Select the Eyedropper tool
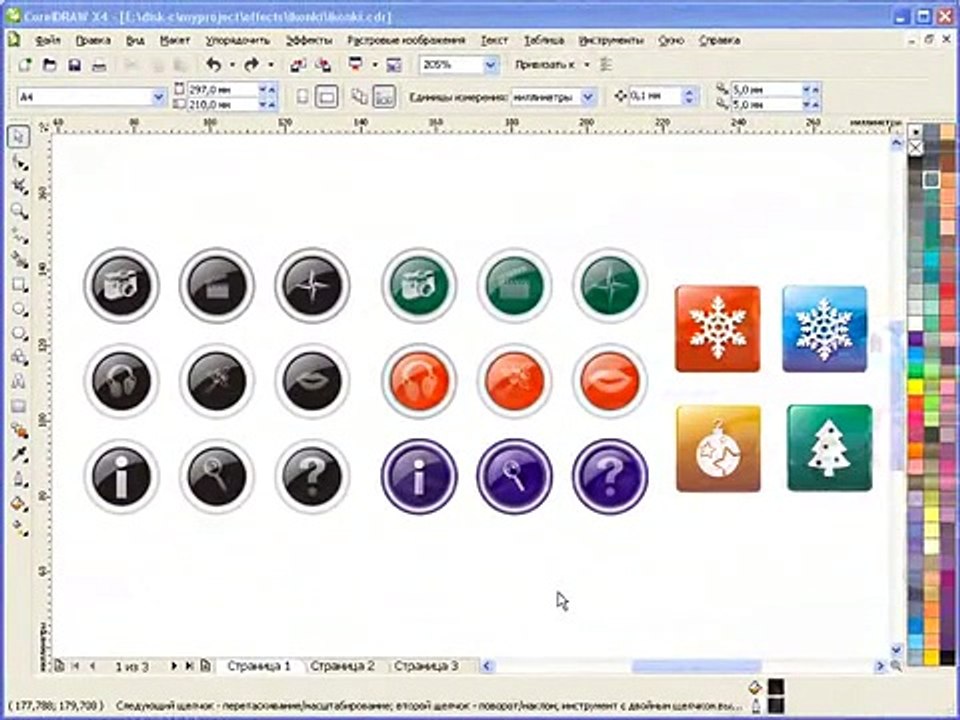This screenshot has width=960, height=720. click(x=20, y=455)
